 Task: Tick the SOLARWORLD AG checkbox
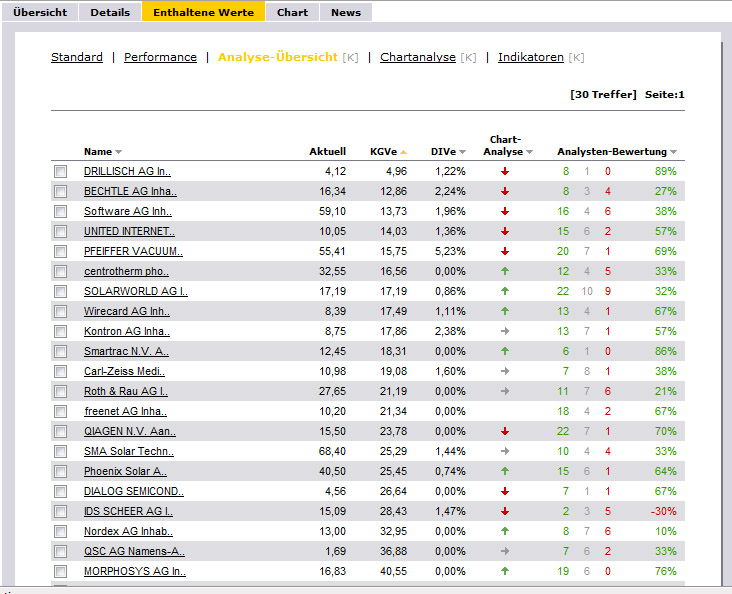tap(60, 291)
